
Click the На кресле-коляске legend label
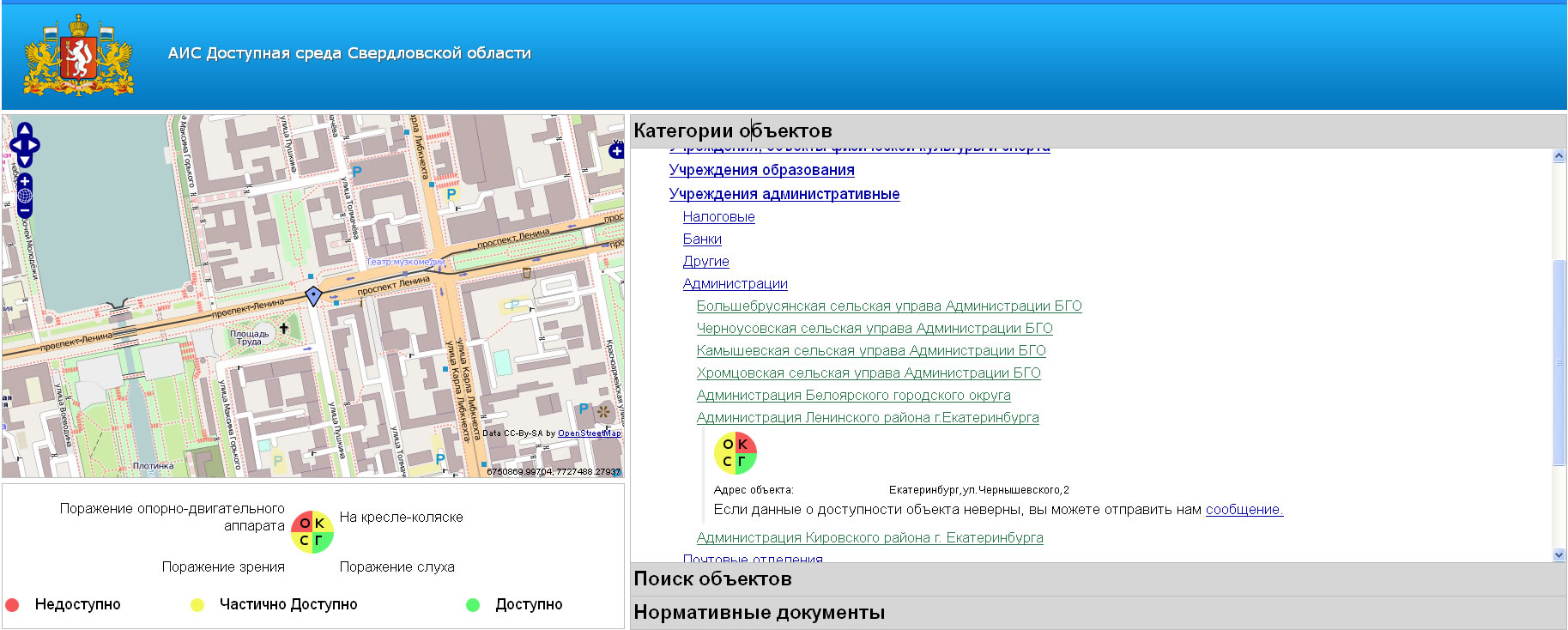coord(401,518)
